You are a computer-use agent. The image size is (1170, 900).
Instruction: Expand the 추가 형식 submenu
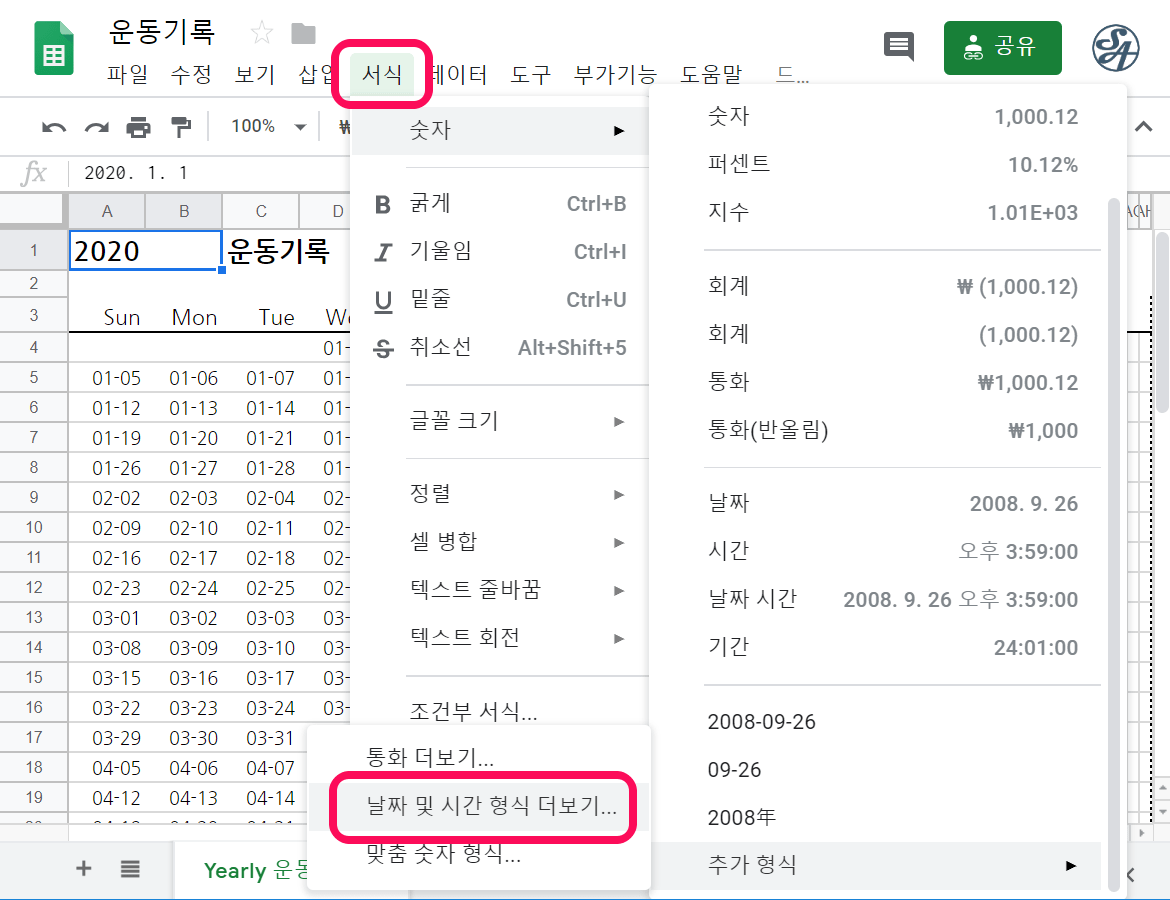coord(890,865)
